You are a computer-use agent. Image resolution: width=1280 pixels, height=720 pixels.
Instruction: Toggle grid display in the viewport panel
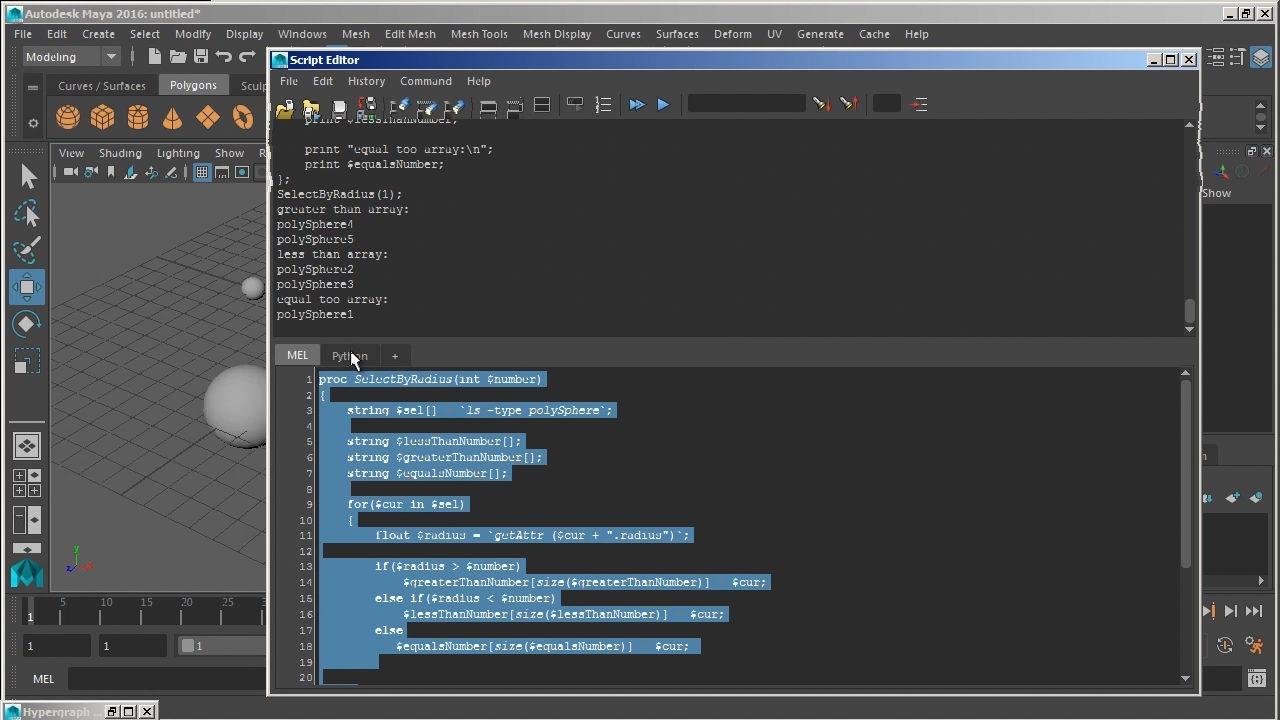click(x=201, y=172)
